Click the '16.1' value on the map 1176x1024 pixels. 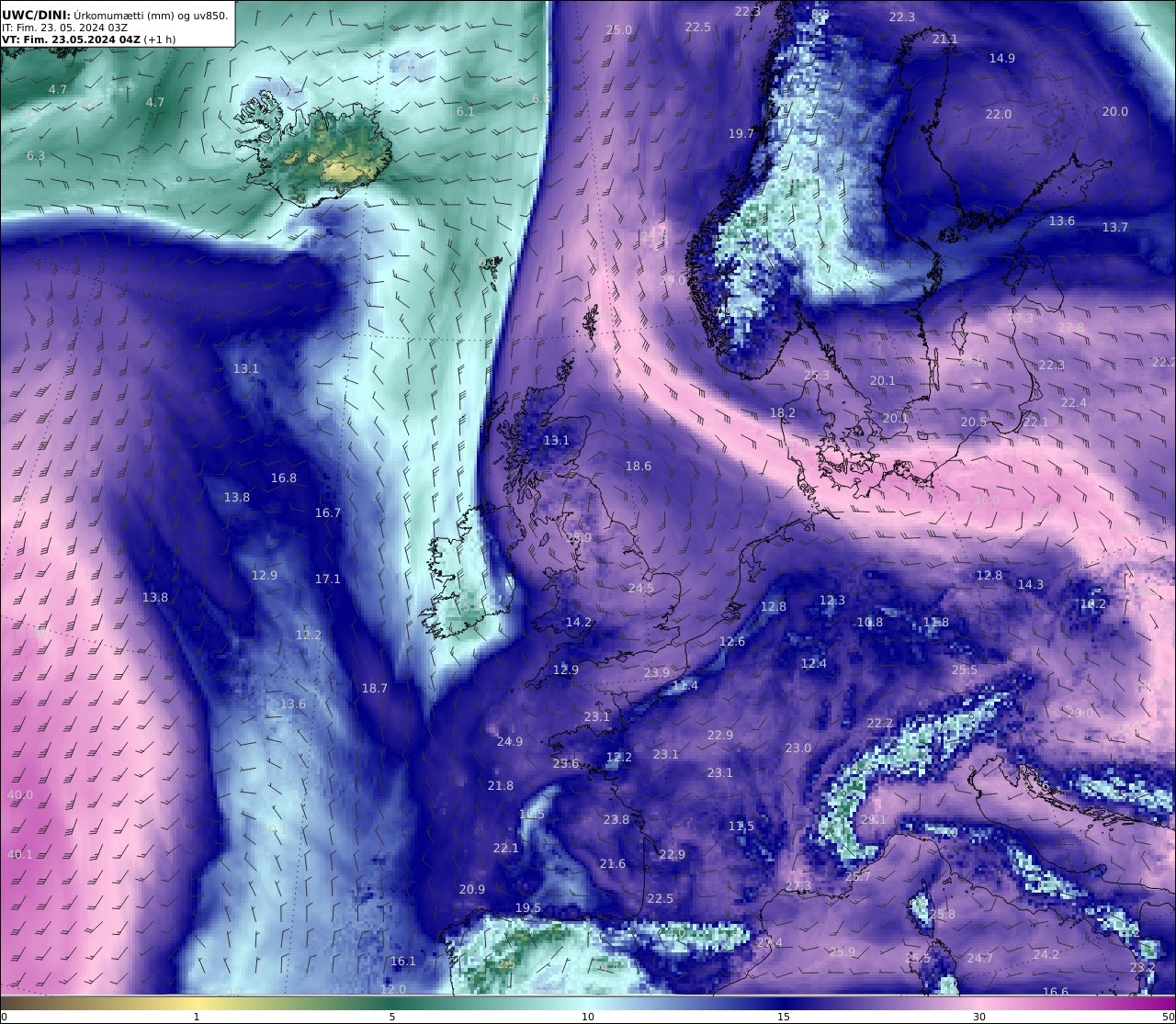click(402, 962)
